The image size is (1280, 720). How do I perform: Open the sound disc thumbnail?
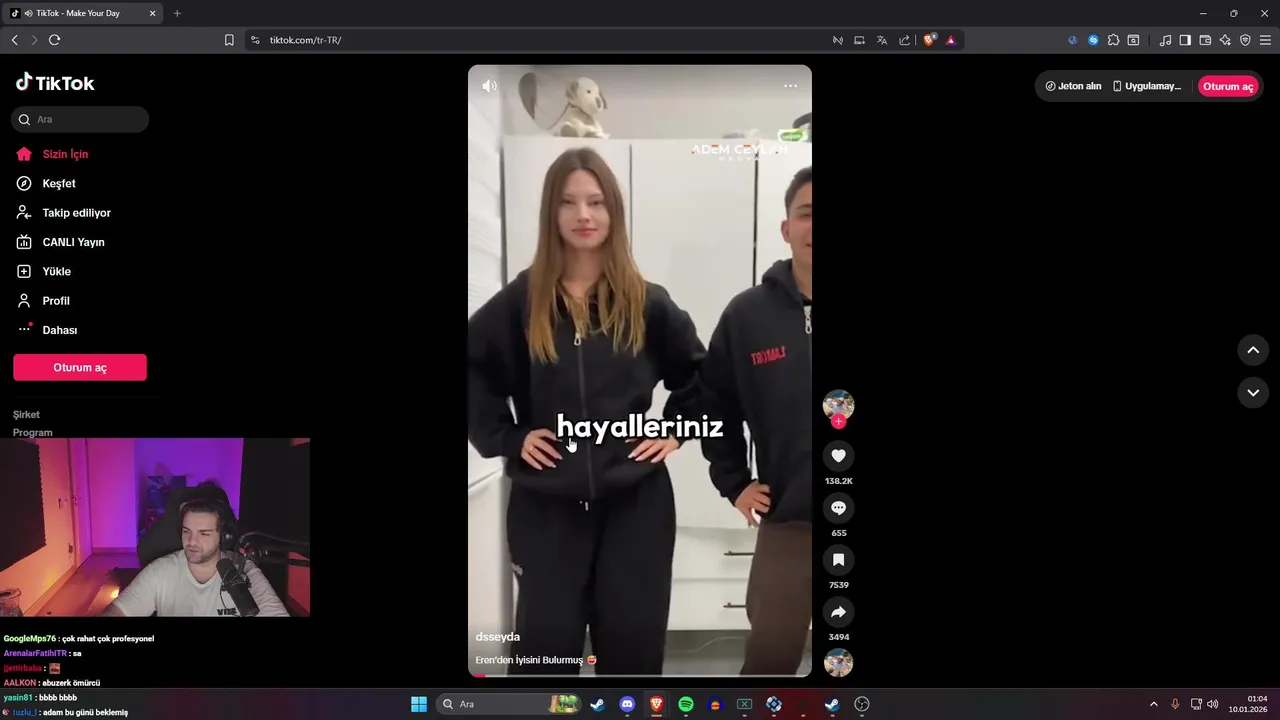click(x=838, y=662)
